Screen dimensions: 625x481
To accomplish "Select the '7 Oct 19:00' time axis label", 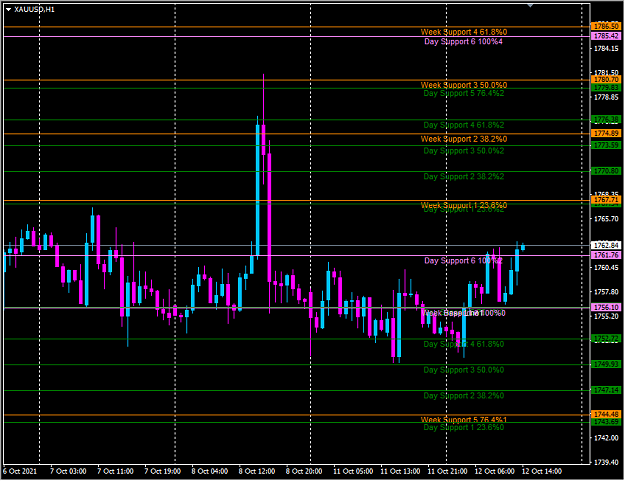I will point(162,471).
